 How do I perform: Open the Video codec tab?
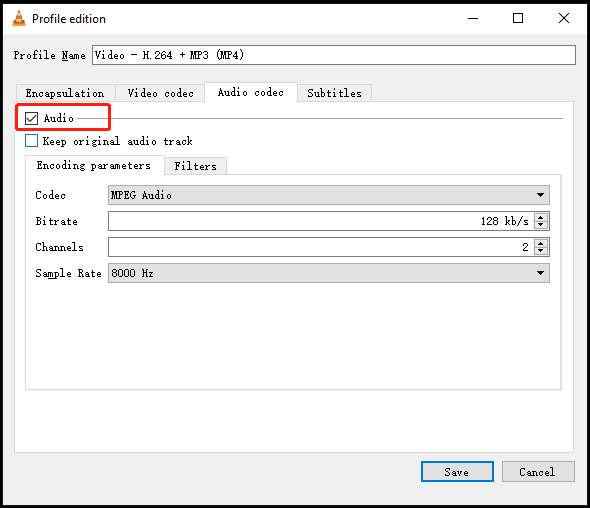160,93
